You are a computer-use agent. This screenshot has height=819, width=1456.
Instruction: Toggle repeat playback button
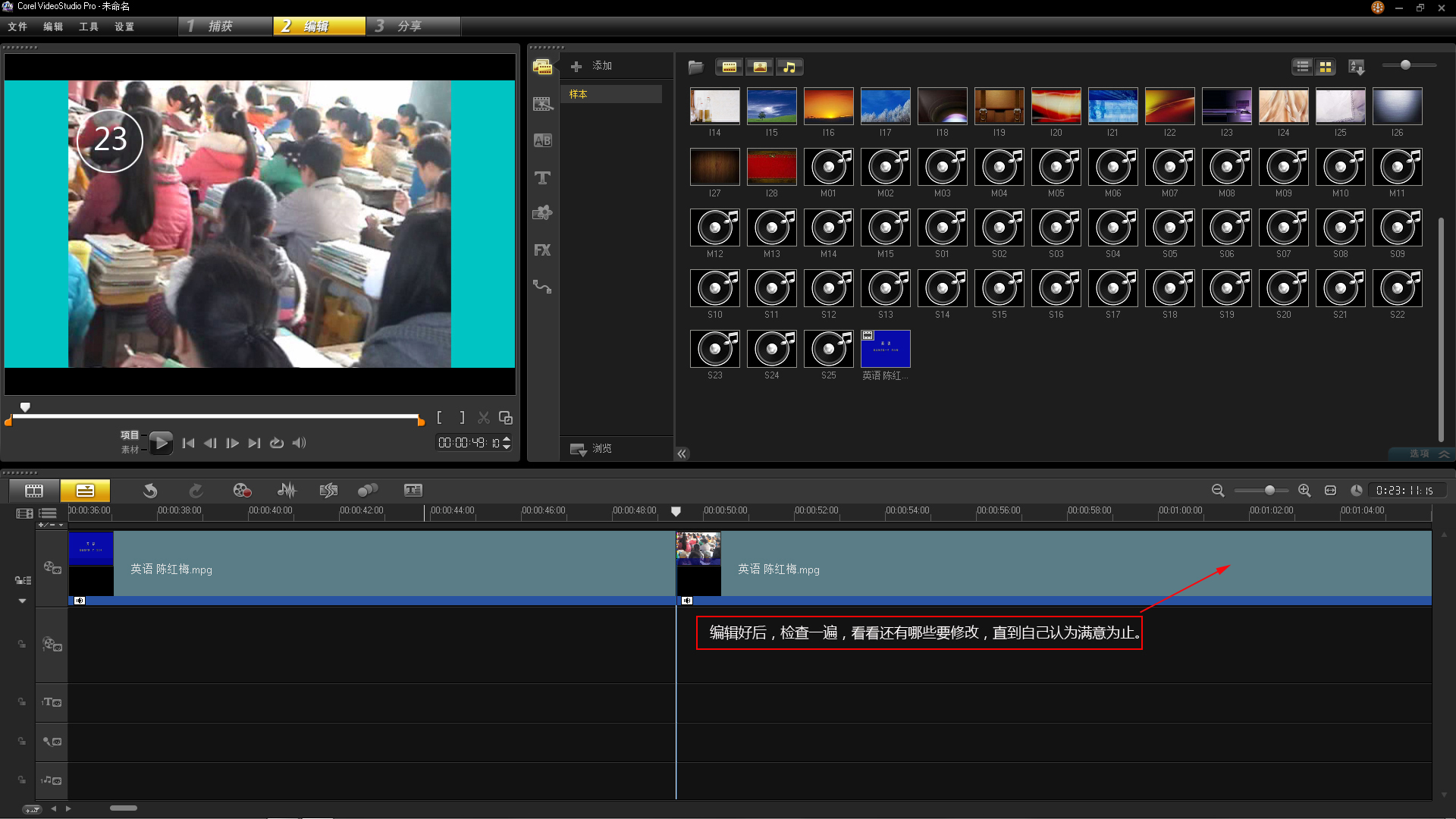[x=277, y=443]
